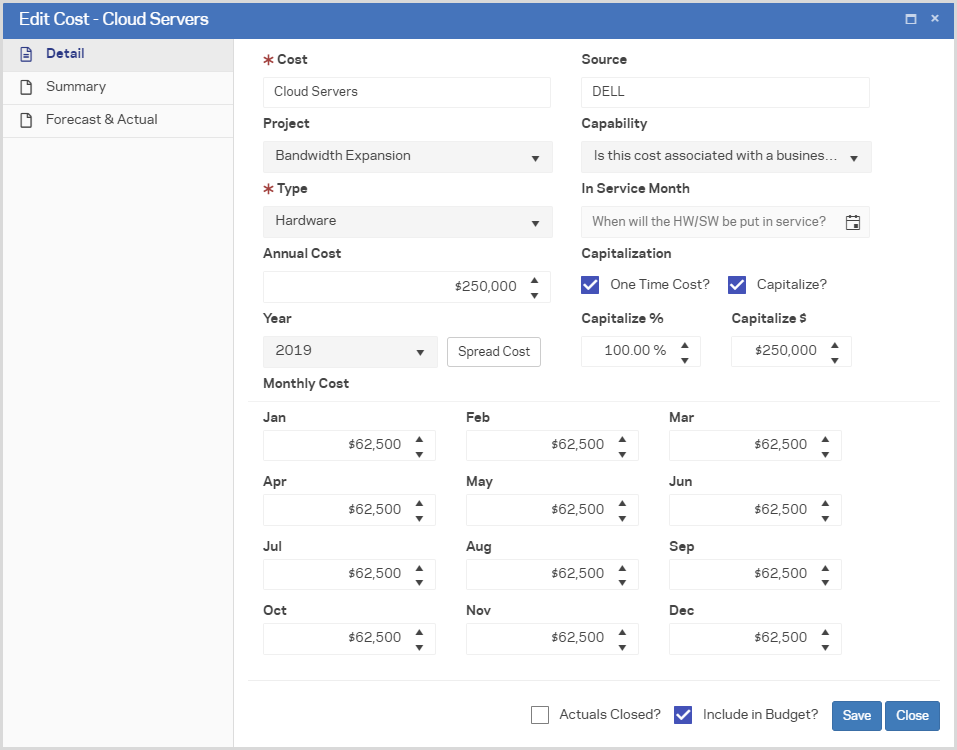Expand the Type dropdown showing Hardware
The height and width of the screenshot is (750, 957).
point(407,222)
